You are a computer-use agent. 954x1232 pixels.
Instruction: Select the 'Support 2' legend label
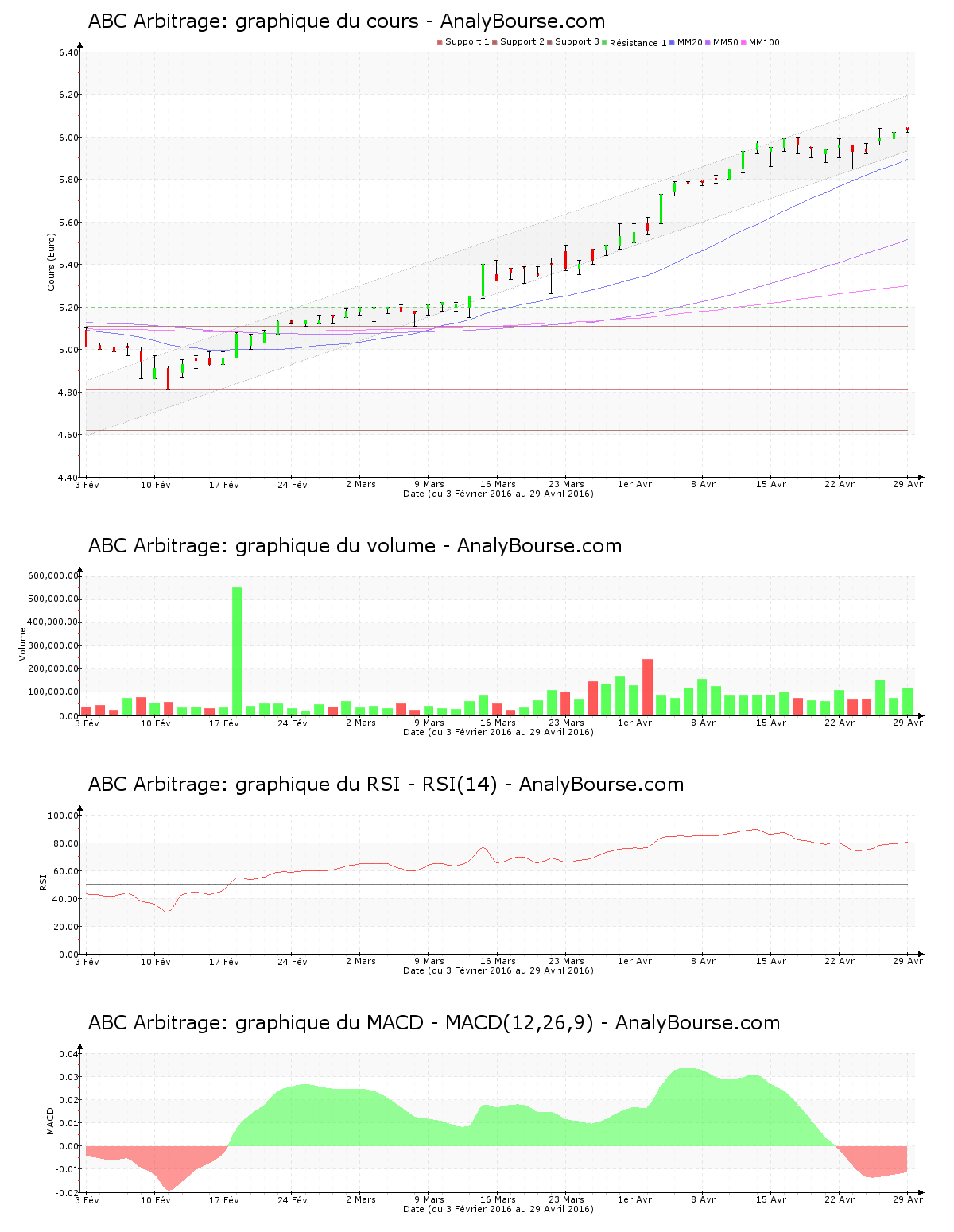click(x=522, y=42)
